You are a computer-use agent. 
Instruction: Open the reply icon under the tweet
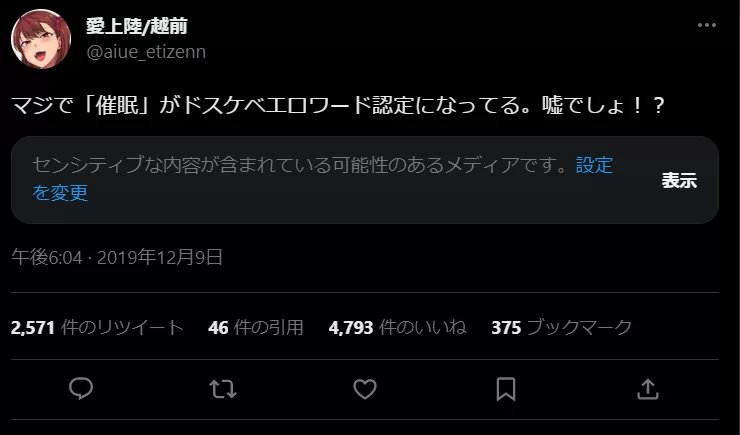click(x=81, y=389)
